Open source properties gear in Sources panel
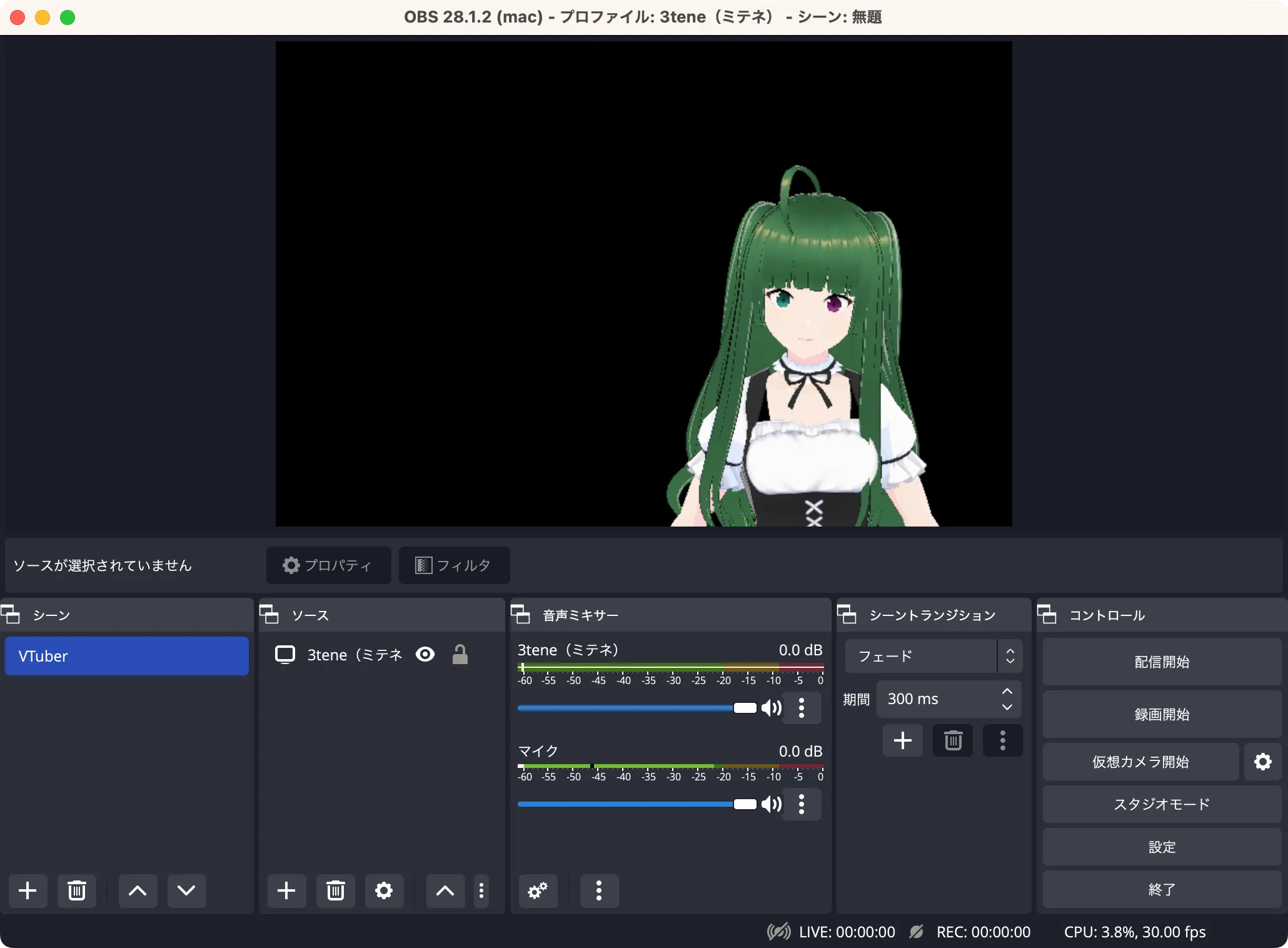1288x948 pixels. pyautogui.click(x=384, y=890)
